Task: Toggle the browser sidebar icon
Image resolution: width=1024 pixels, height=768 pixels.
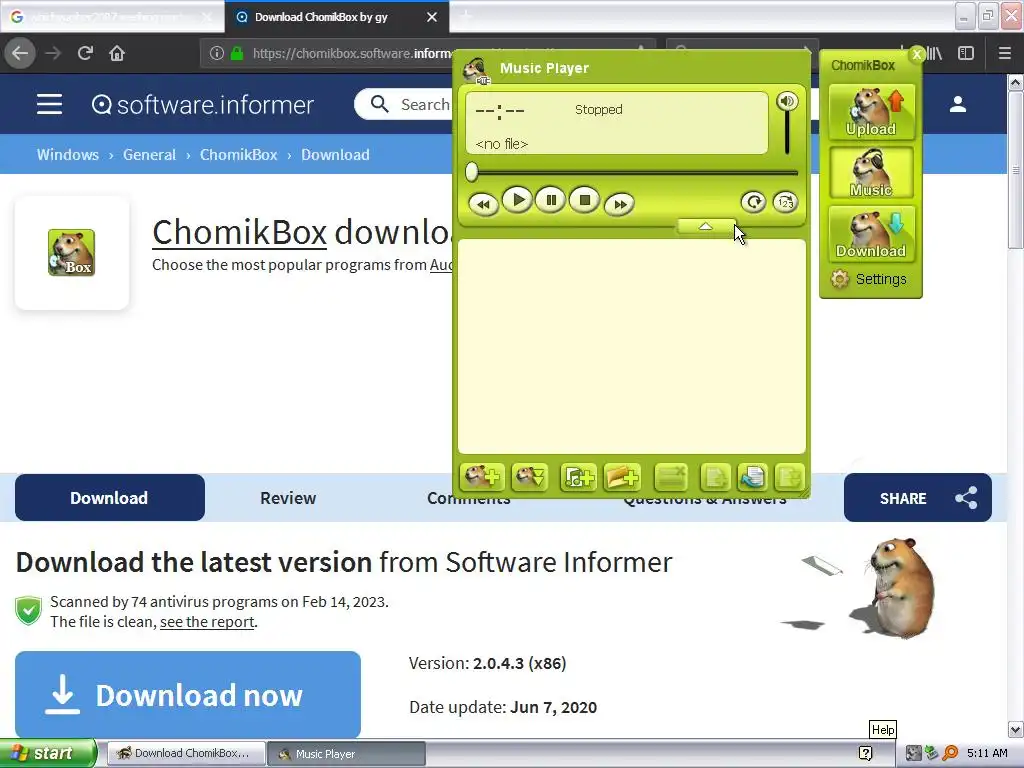Action: point(966,53)
